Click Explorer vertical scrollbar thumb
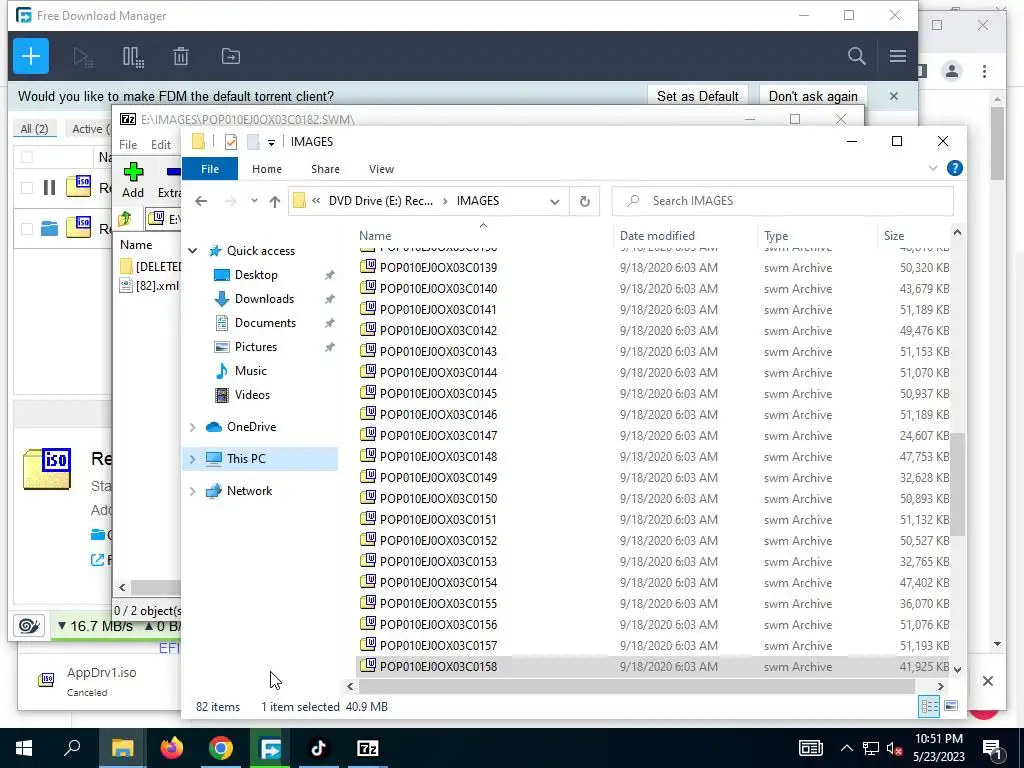The height and width of the screenshot is (768, 1024). click(x=957, y=483)
